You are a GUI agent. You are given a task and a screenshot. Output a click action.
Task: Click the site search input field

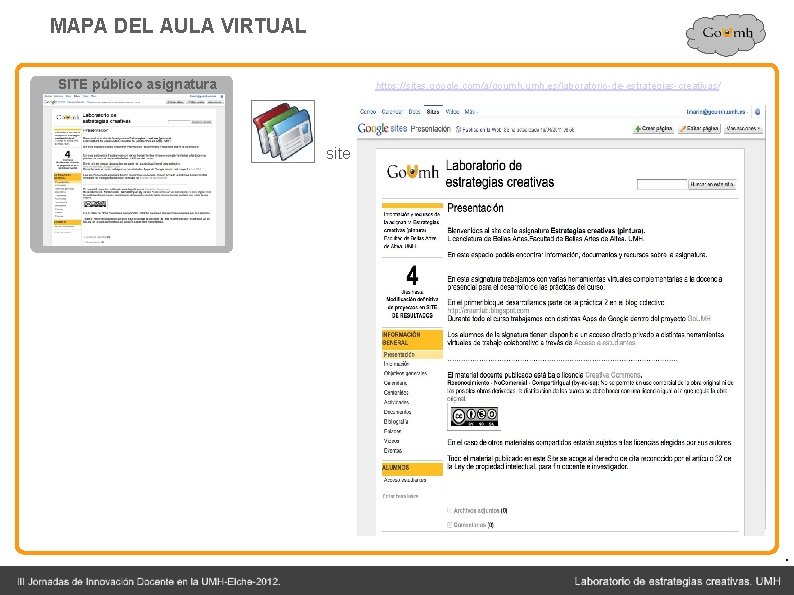coord(661,184)
